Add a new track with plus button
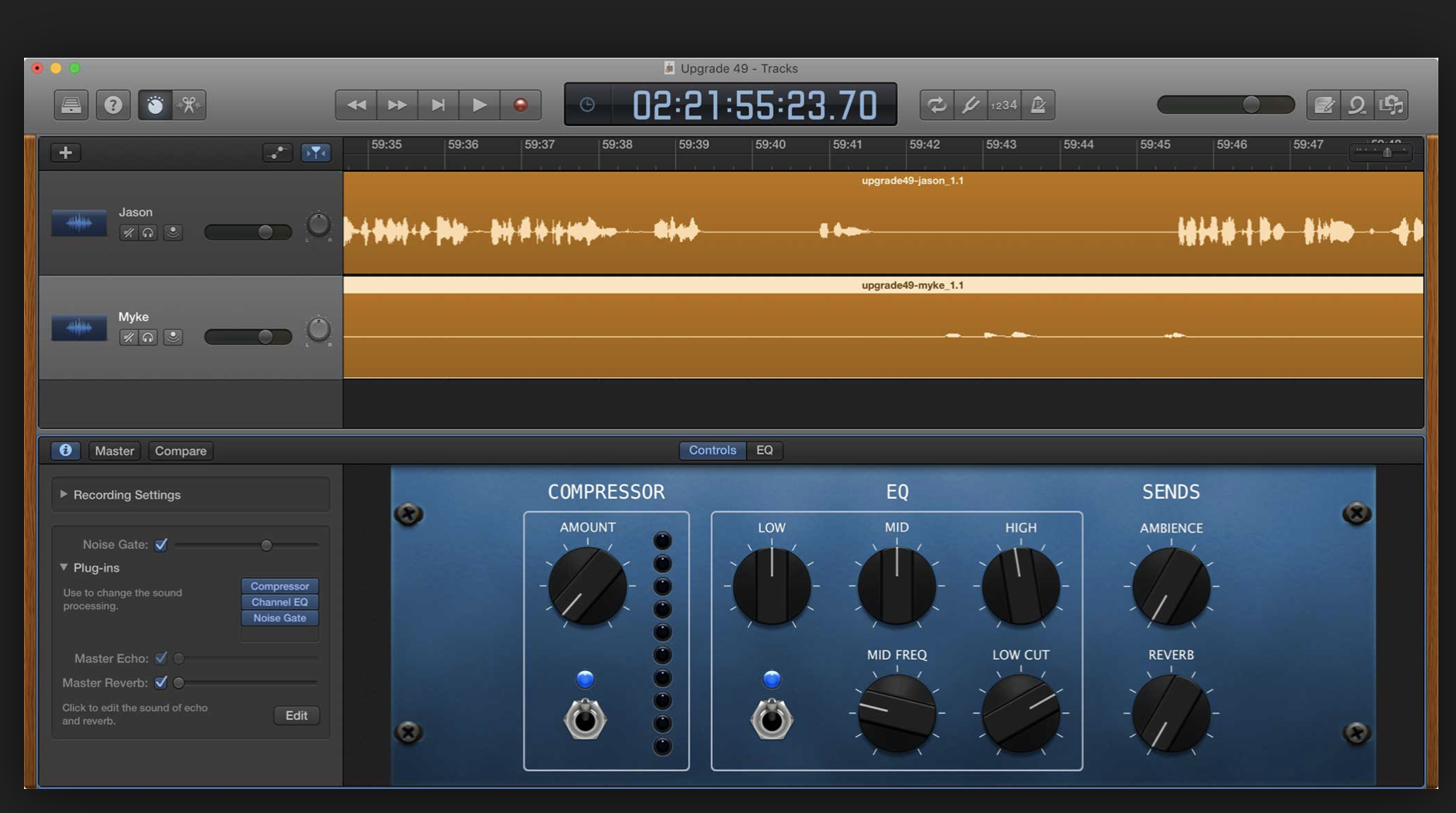 coord(66,152)
